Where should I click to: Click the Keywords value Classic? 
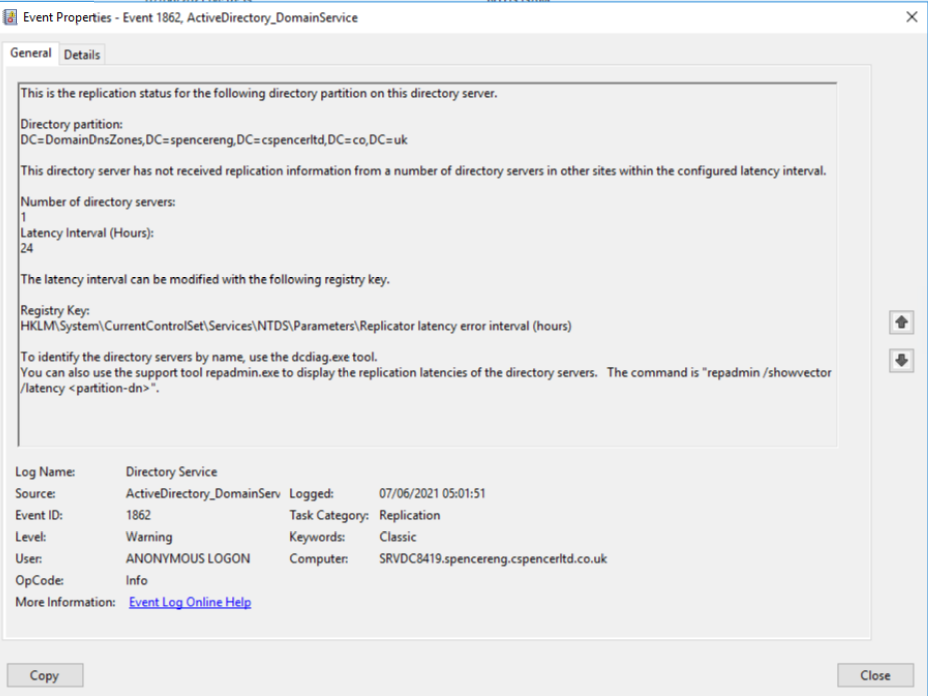point(398,537)
